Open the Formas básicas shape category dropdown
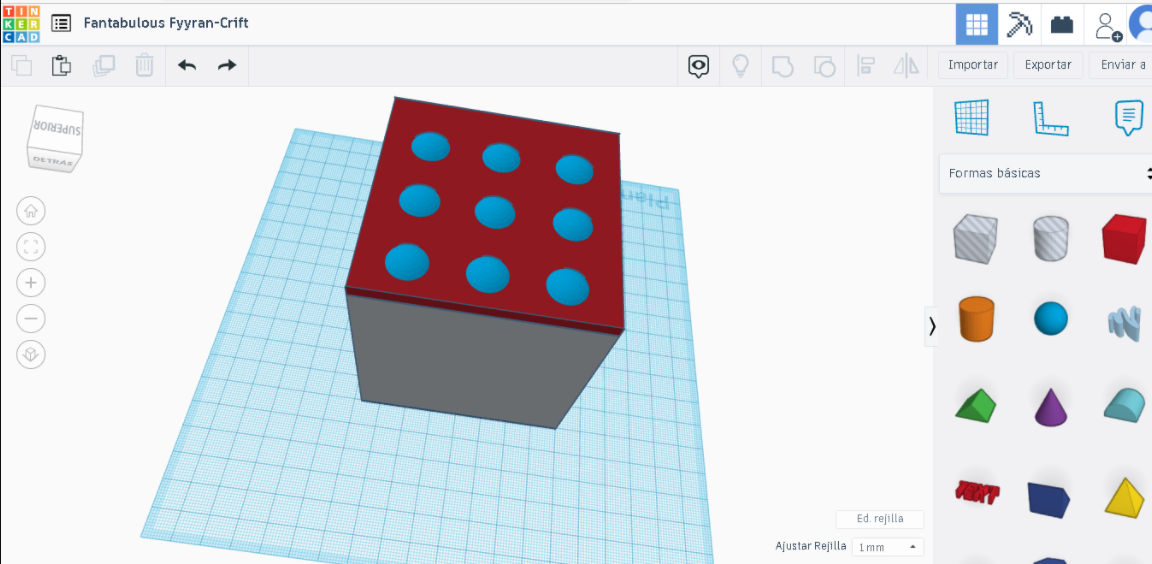Viewport: 1152px width, 564px height. click(1045, 173)
